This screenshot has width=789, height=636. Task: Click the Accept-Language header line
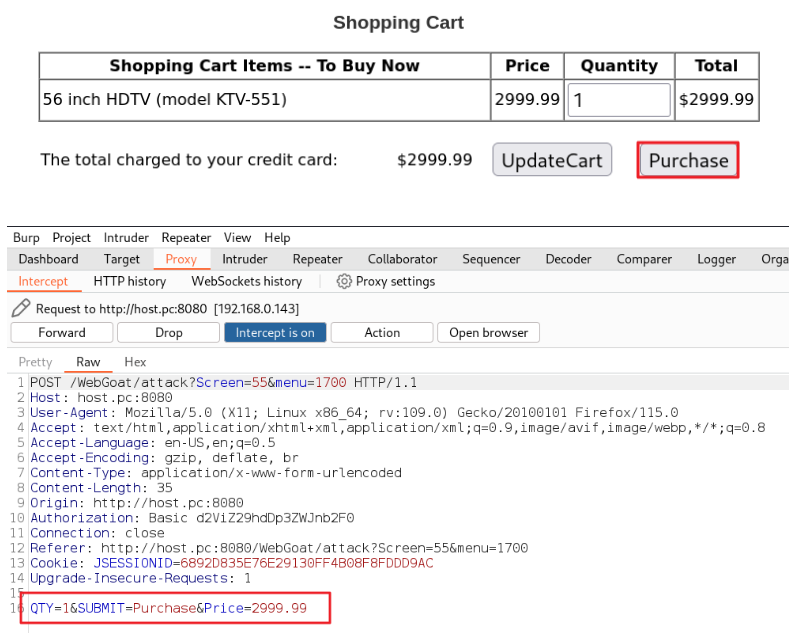(x=153, y=443)
